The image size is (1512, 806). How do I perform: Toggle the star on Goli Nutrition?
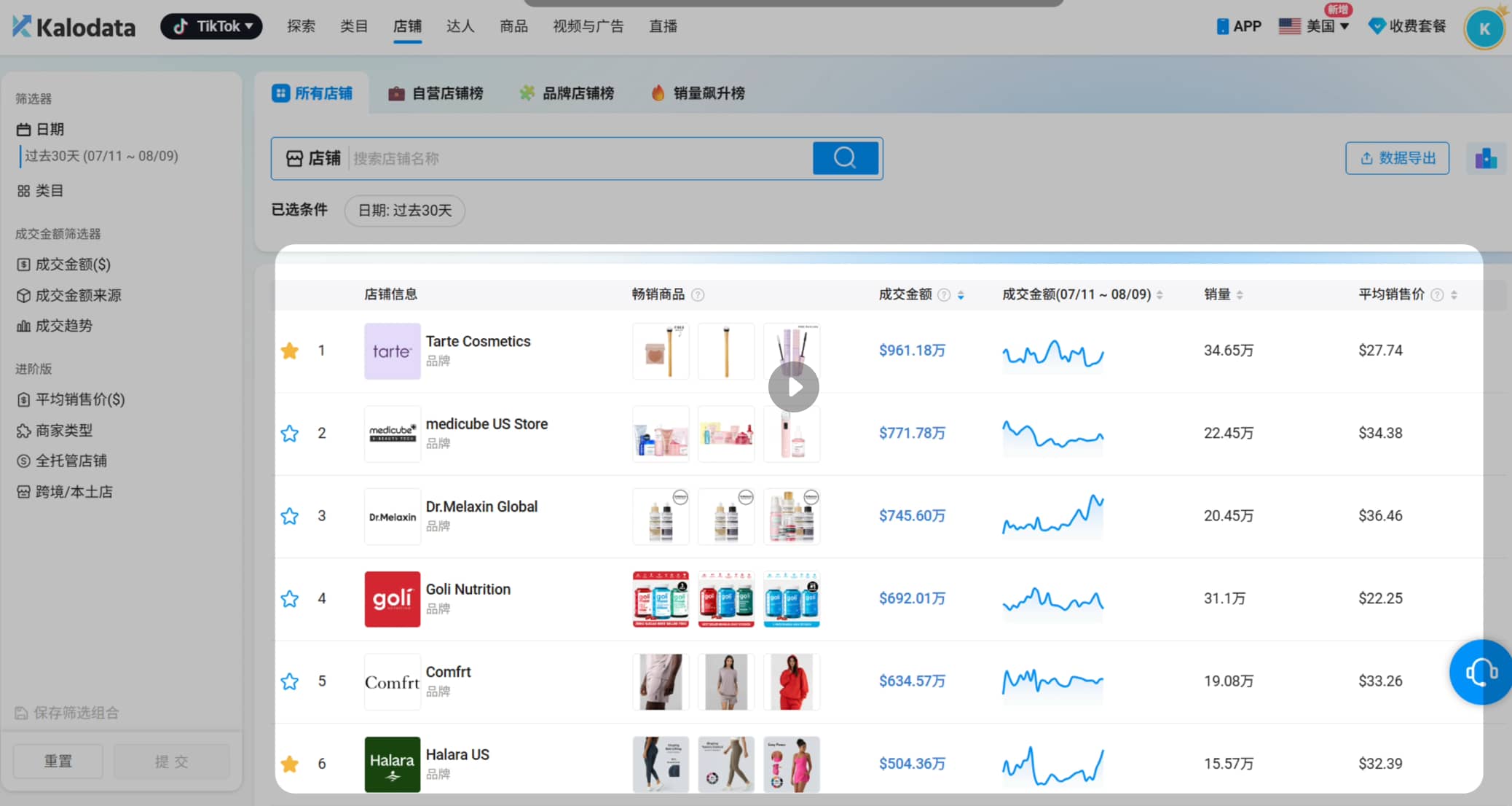[290, 598]
